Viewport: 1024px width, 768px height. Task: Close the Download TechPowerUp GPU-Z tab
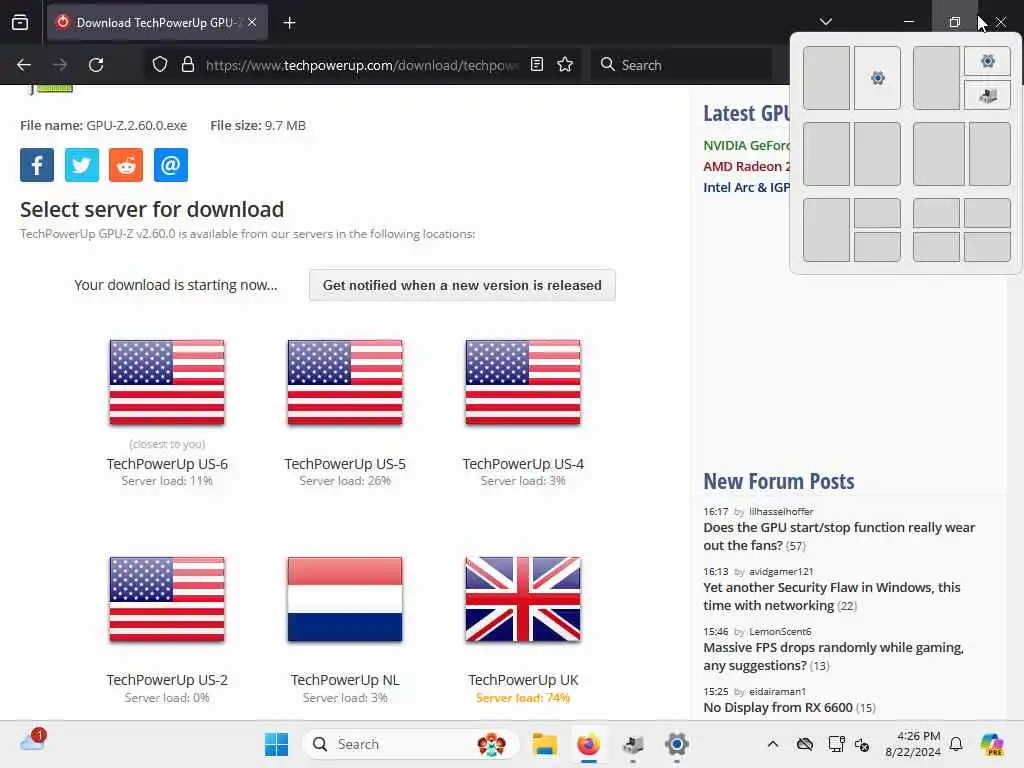click(252, 22)
